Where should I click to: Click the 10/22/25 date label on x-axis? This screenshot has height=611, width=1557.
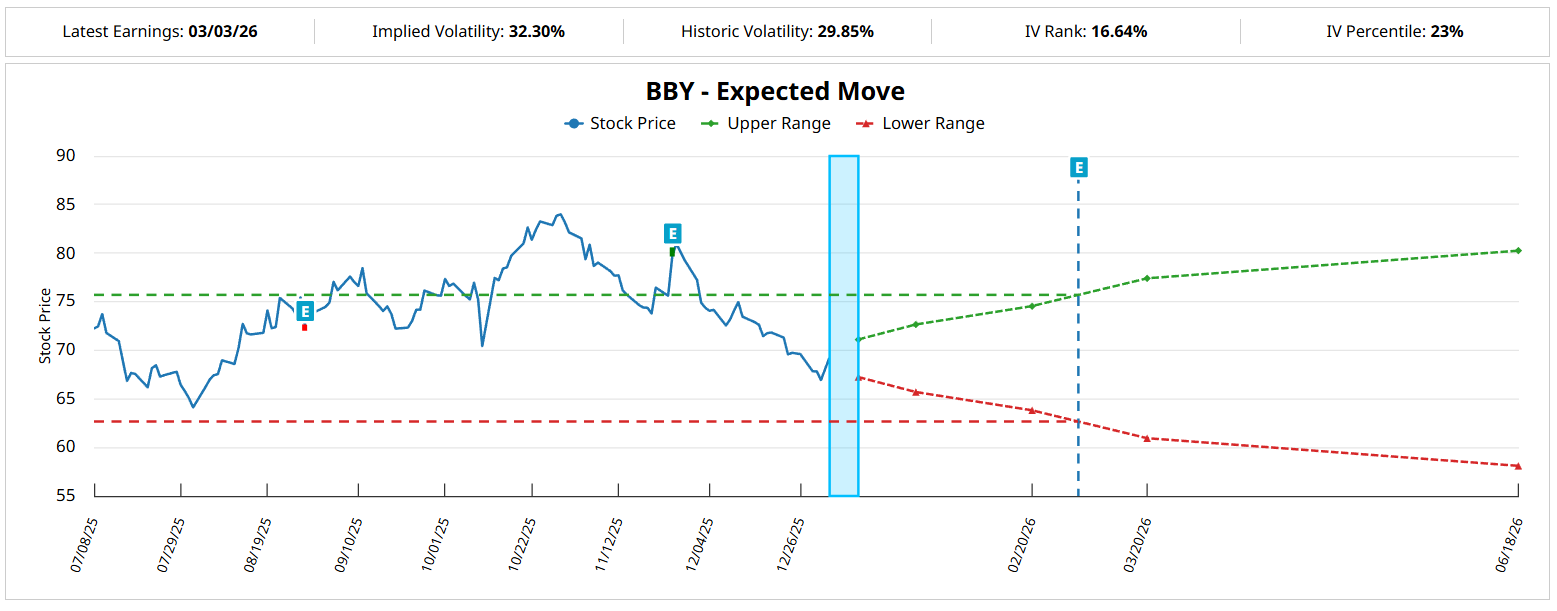click(522, 544)
